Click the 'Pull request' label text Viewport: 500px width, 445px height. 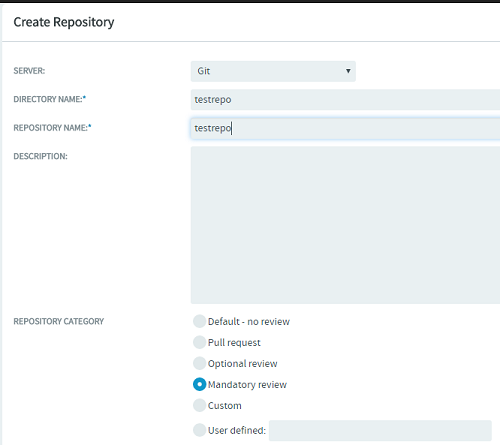click(234, 343)
